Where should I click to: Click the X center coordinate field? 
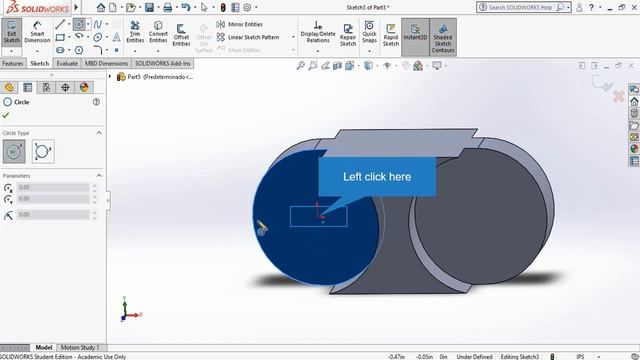[53, 187]
